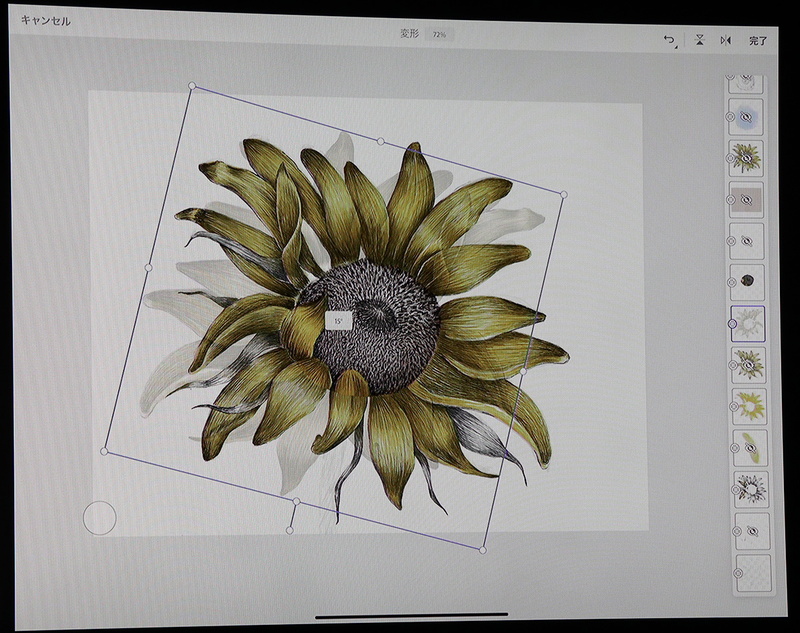Click the selection dot beside the yellow petals layer
The width and height of the screenshot is (800, 633).
pos(734,407)
